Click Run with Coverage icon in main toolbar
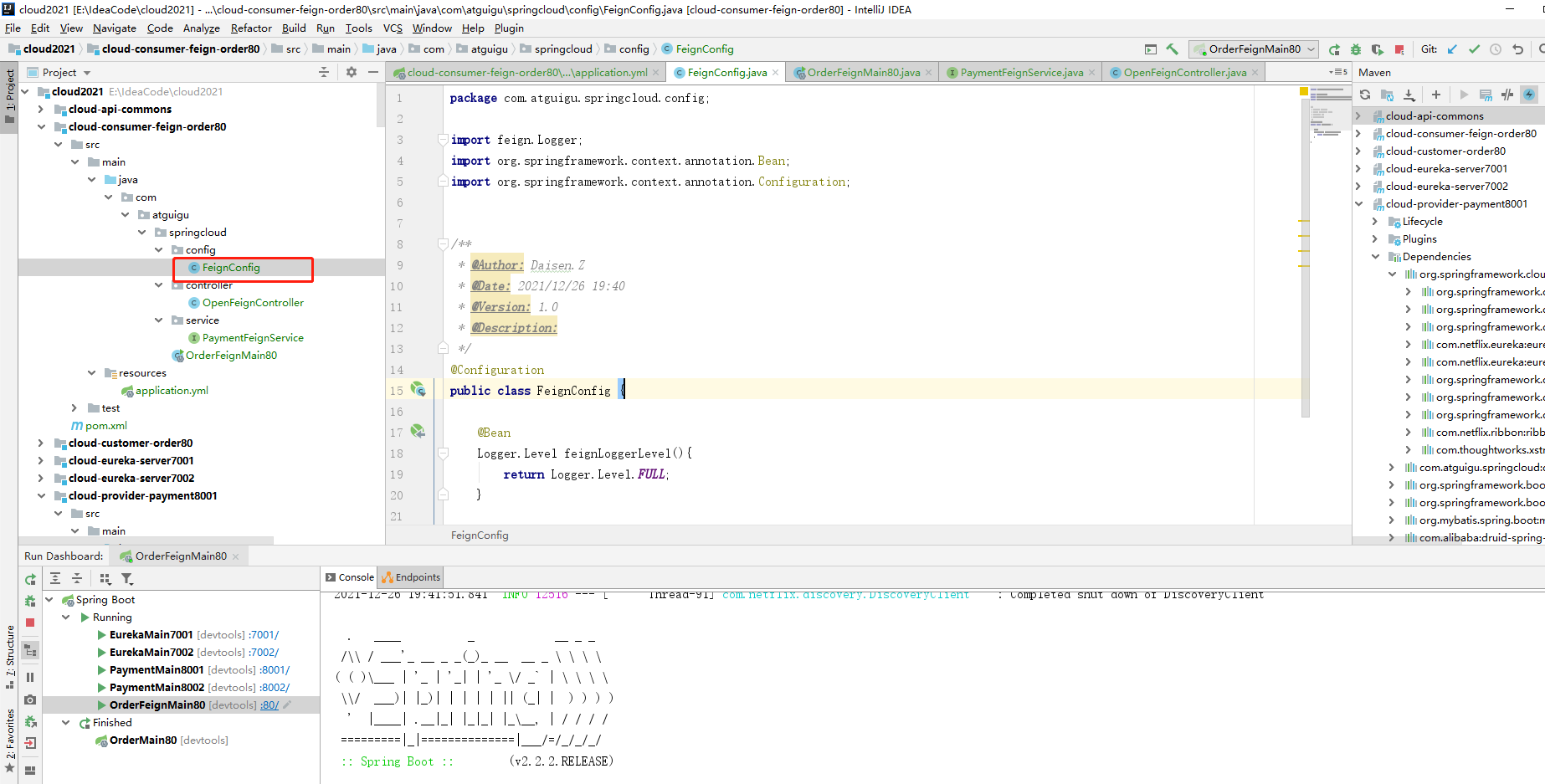This screenshot has height=784, width=1545. (x=1378, y=49)
